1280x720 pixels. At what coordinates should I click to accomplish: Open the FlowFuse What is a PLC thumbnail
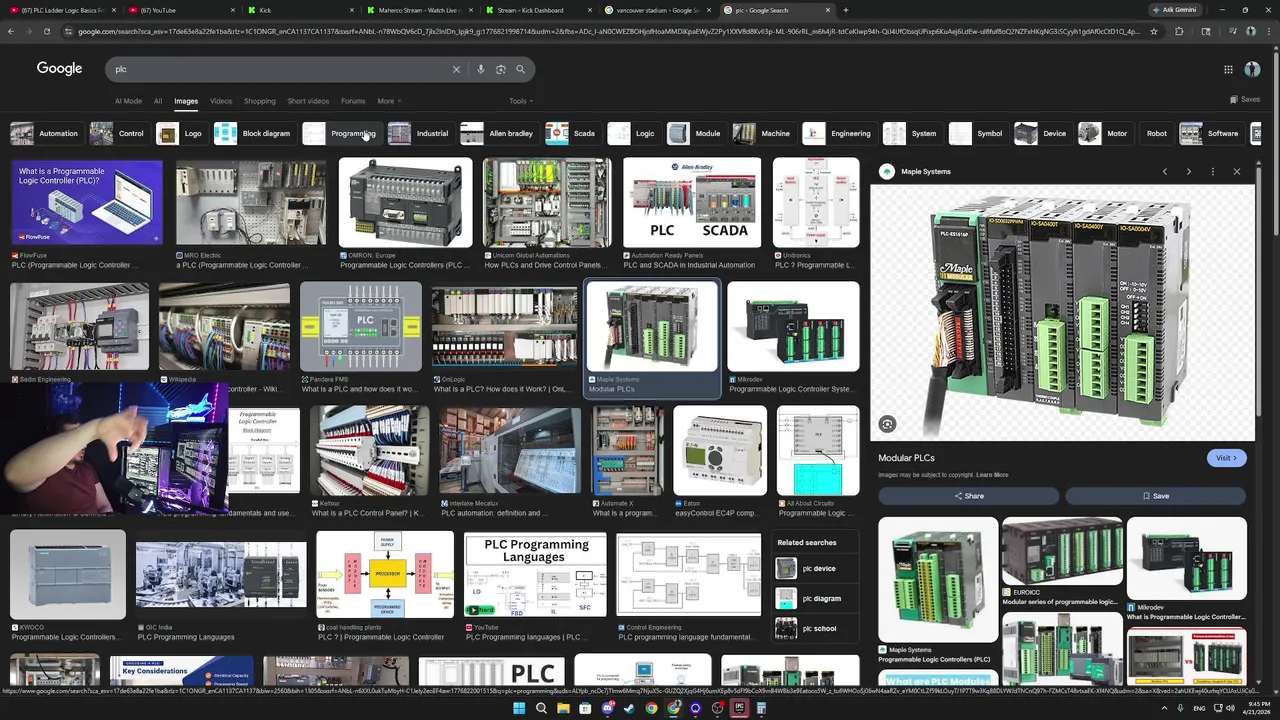(87, 203)
